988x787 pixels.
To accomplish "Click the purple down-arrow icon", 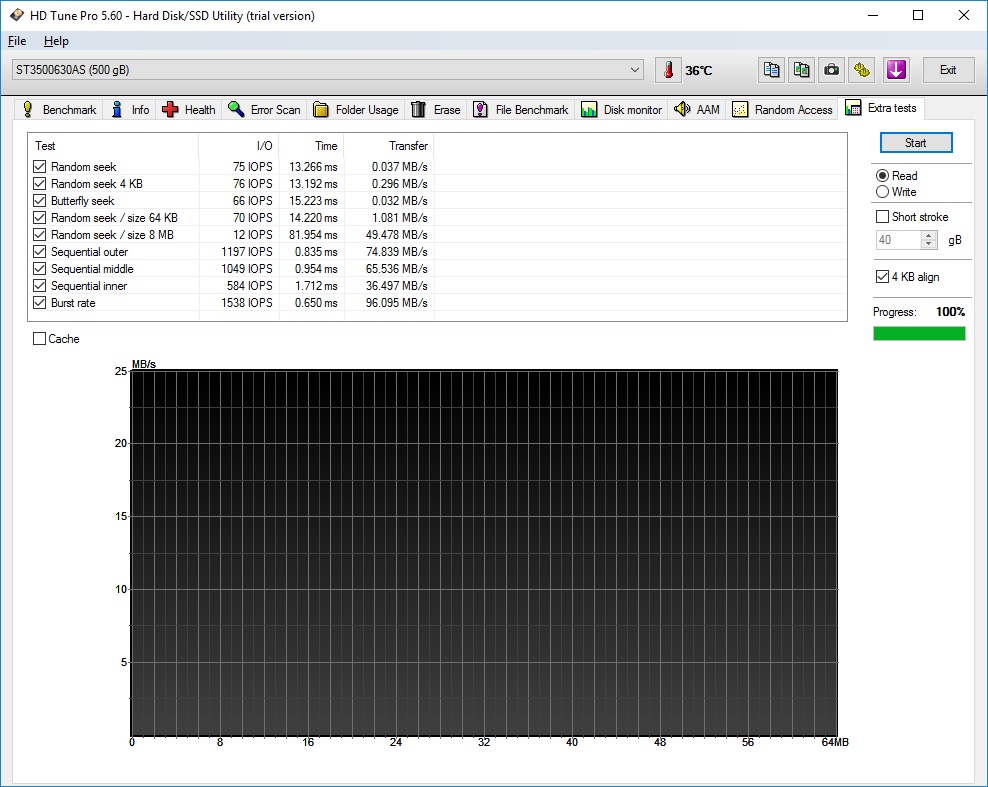I will [x=896, y=70].
